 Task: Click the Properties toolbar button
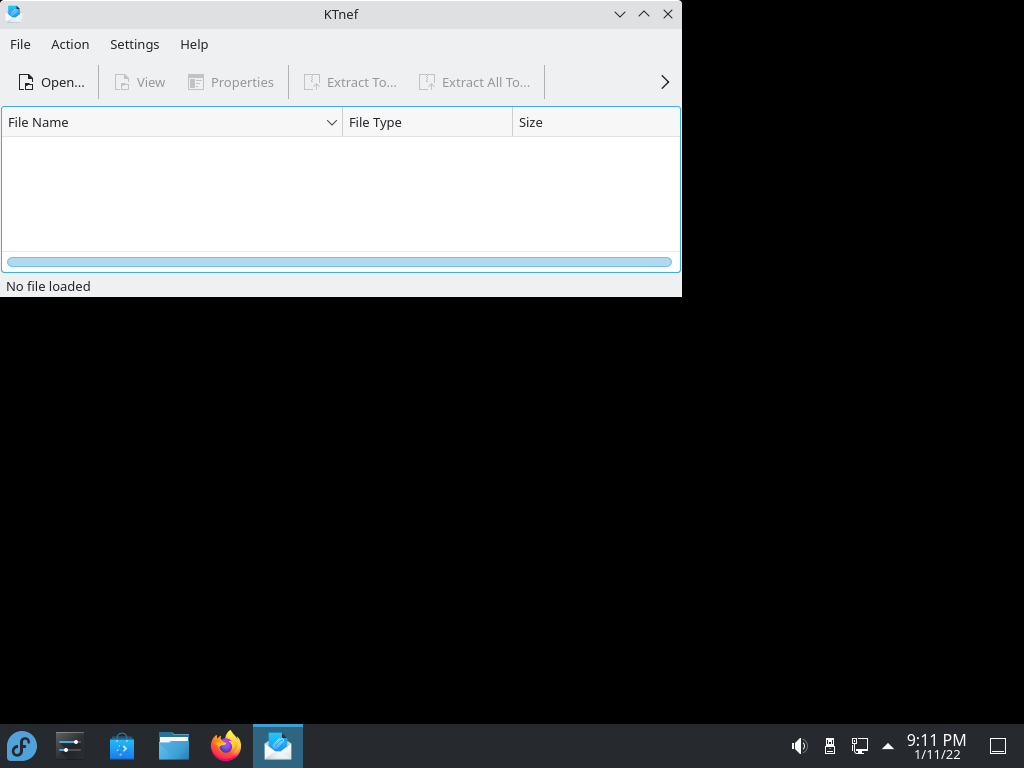231,82
